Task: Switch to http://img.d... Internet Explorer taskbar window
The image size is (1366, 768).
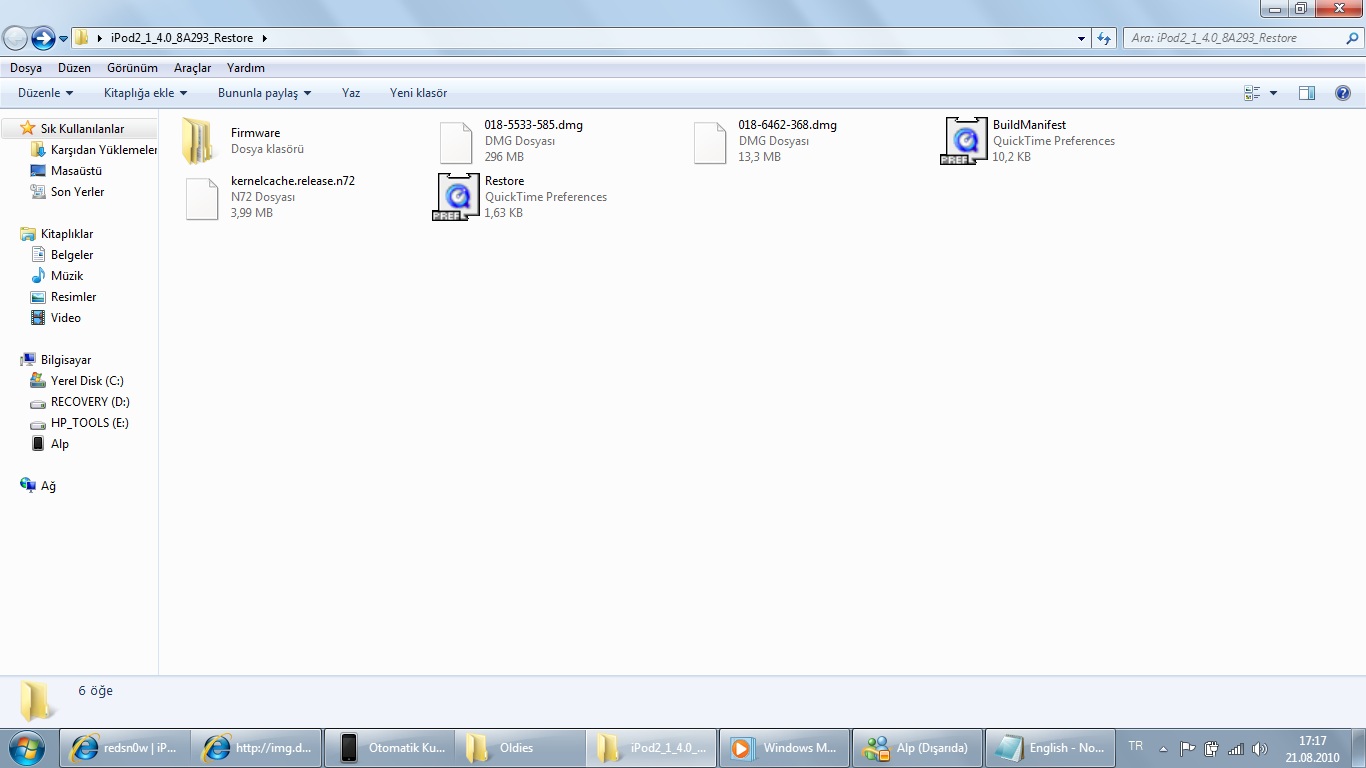Action: point(256,748)
